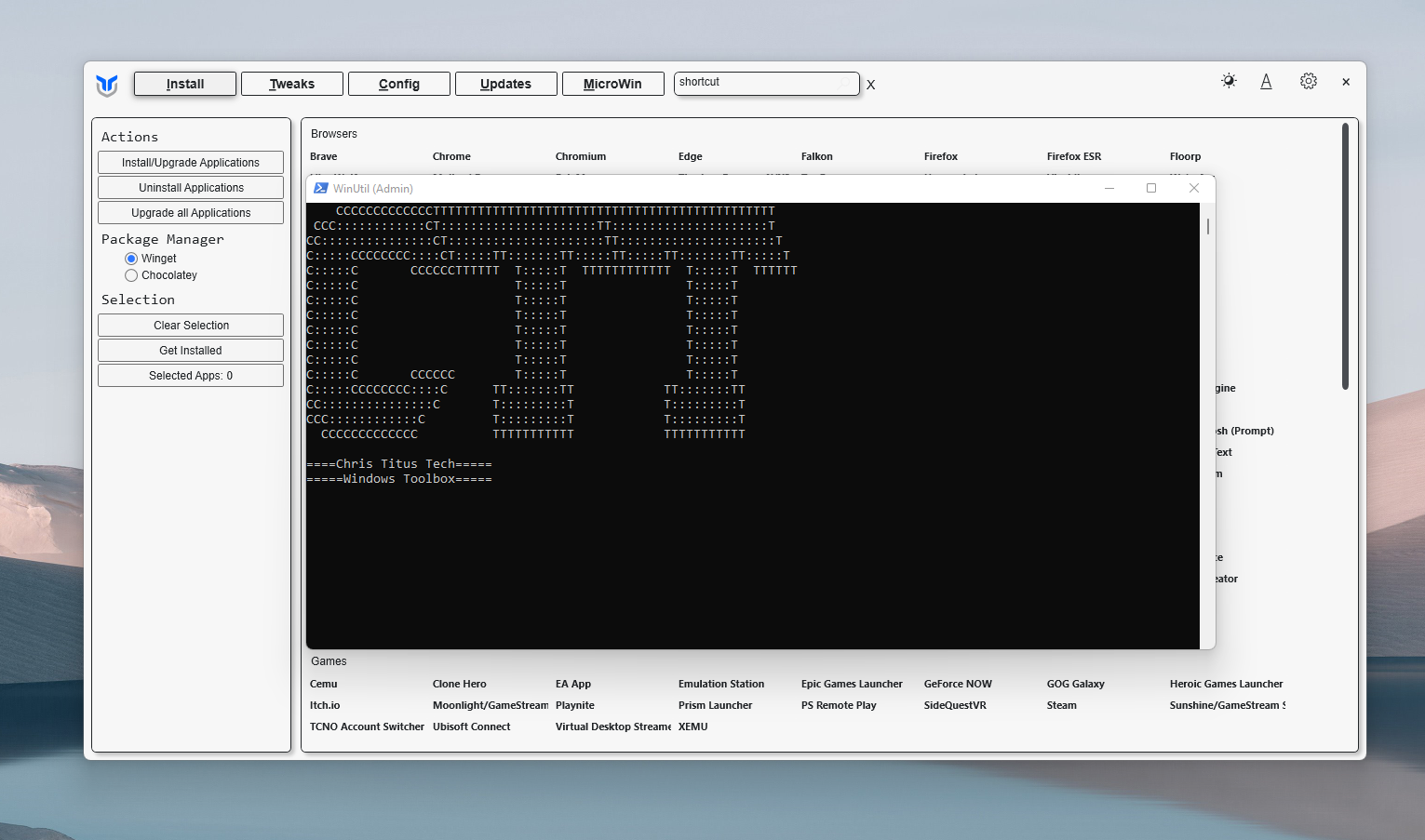Click Get Installed to detect apps

[190, 350]
